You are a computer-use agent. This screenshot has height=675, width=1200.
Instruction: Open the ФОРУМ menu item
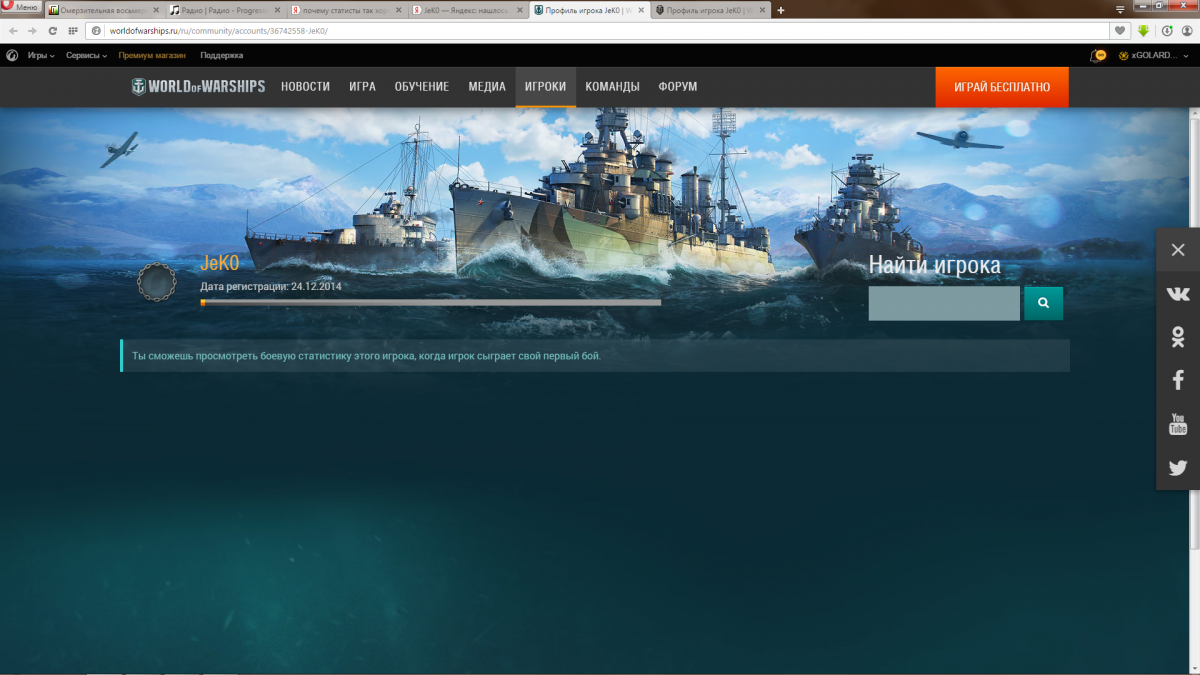(x=678, y=87)
